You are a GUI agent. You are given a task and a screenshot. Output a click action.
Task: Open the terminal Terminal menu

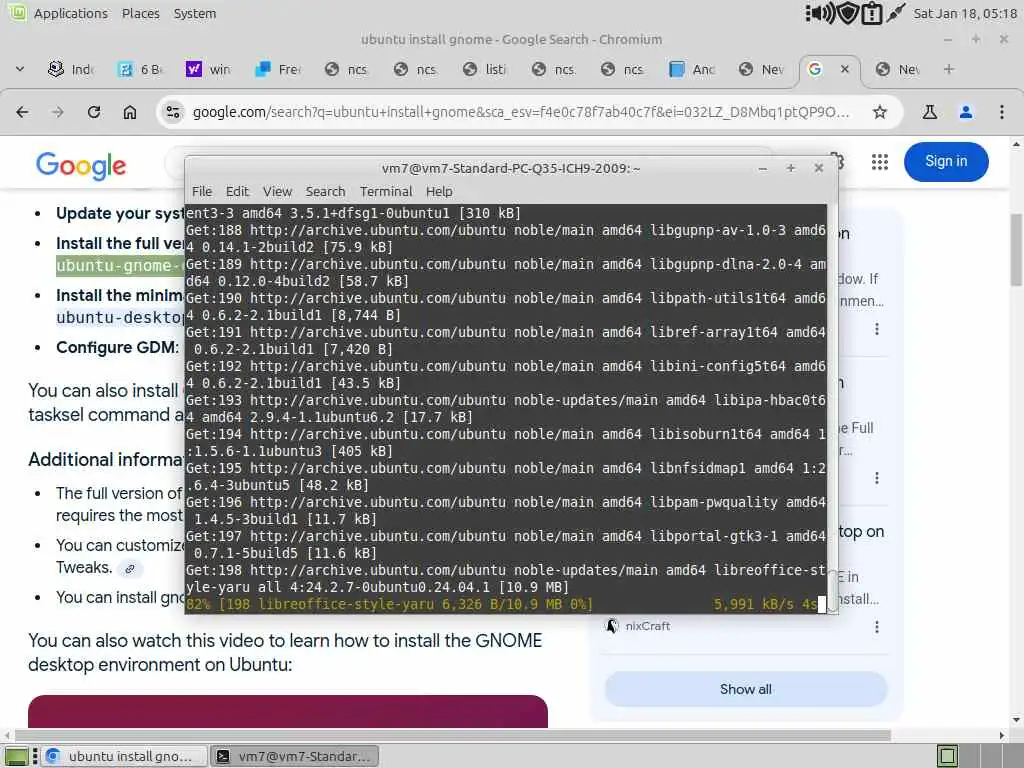[386, 191]
